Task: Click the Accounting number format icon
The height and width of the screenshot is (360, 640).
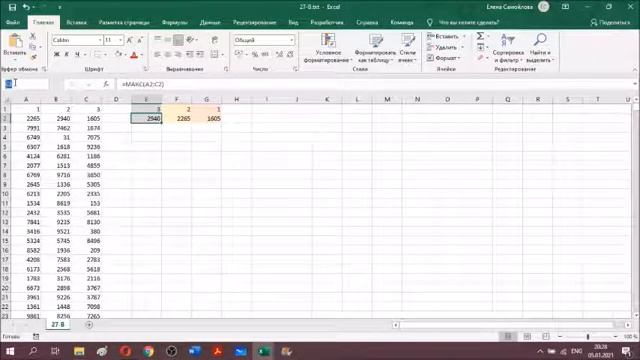Action: (x=239, y=54)
